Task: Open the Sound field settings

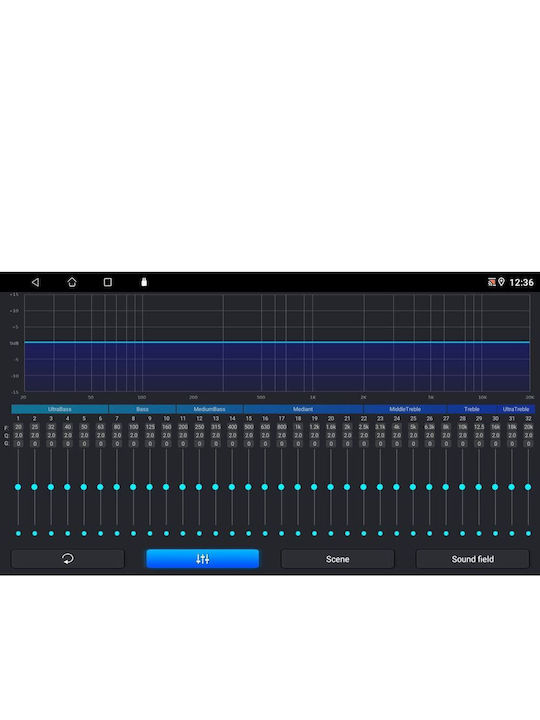Action: pyautogui.click(x=472, y=559)
